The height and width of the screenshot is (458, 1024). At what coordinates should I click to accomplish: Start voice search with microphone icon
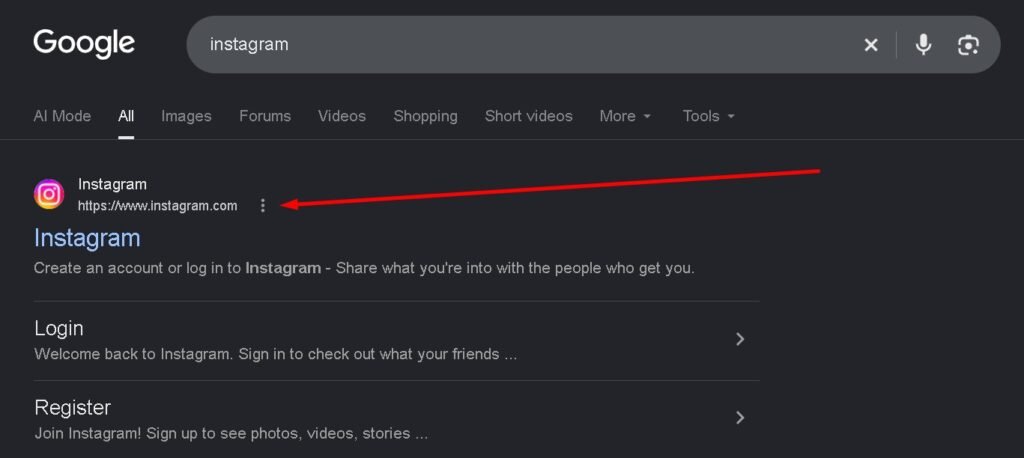[x=923, y=44]
